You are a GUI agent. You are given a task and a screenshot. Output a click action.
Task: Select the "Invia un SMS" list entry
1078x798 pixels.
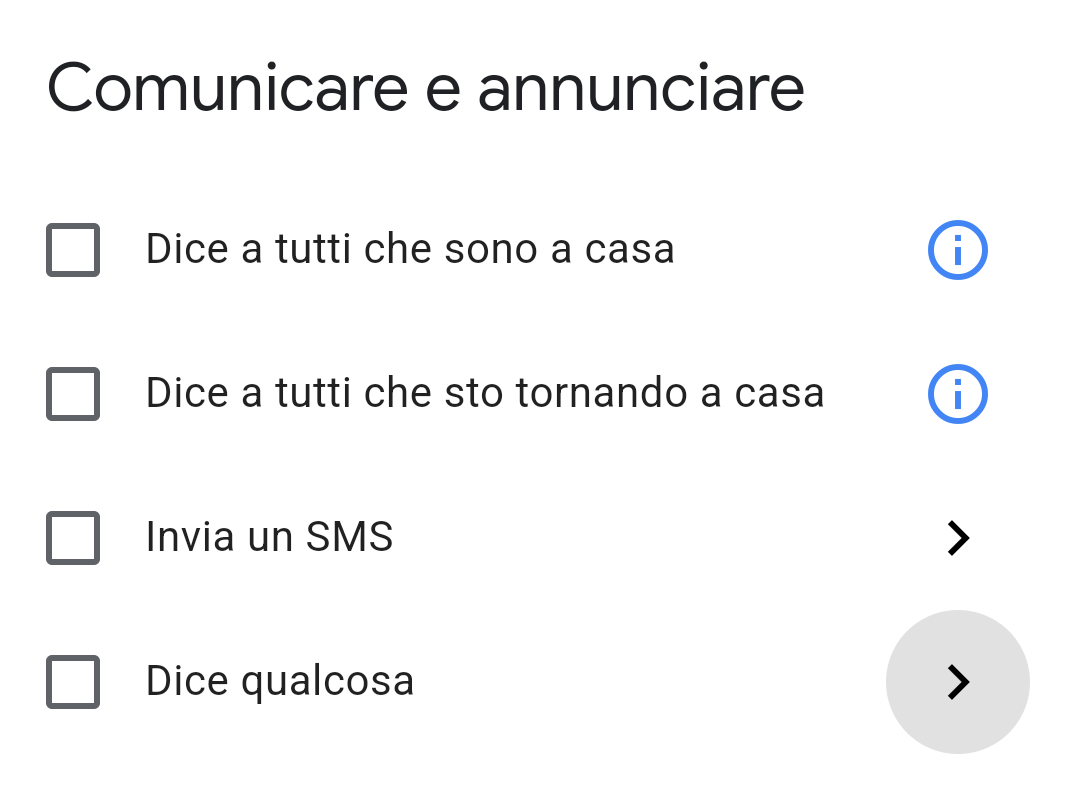click(268, 537)
